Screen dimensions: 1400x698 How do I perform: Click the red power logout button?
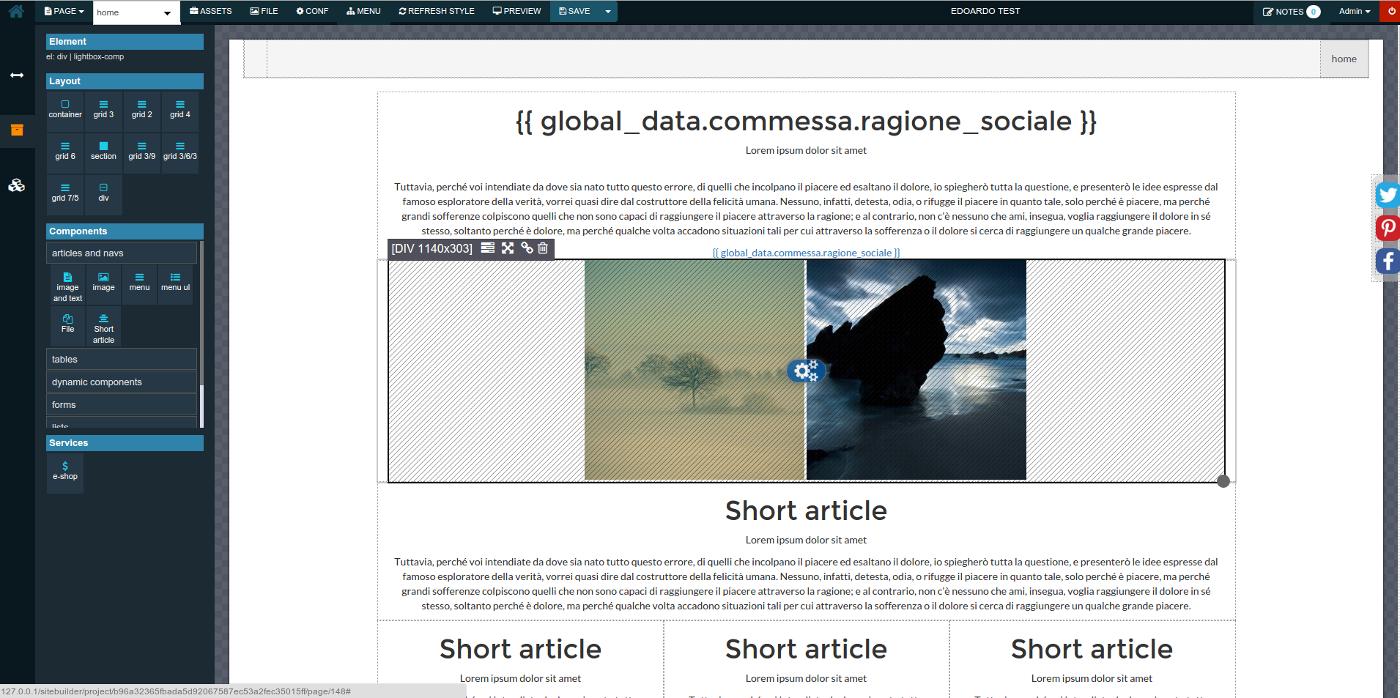click(x=1391, y=12)
